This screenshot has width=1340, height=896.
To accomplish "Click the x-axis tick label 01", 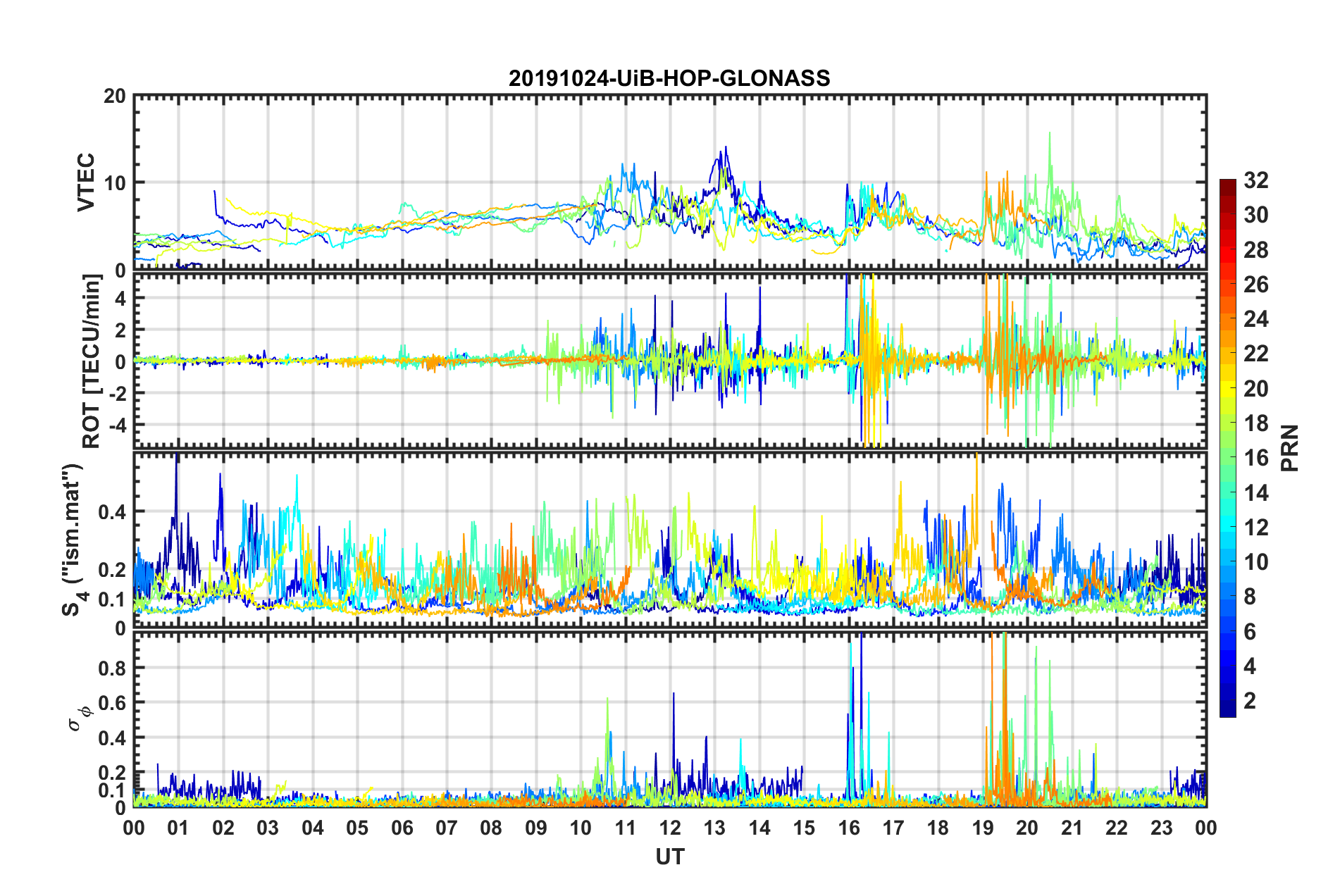I will (x=178, y=828).
